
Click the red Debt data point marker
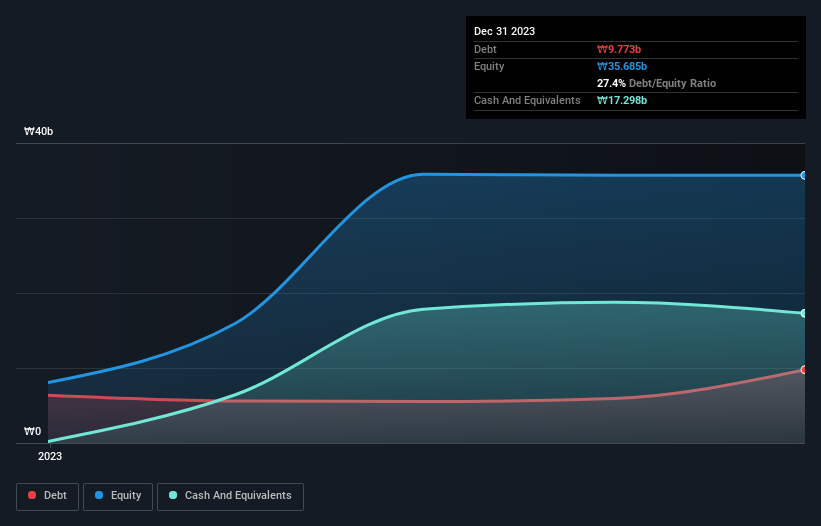(804, 370)
